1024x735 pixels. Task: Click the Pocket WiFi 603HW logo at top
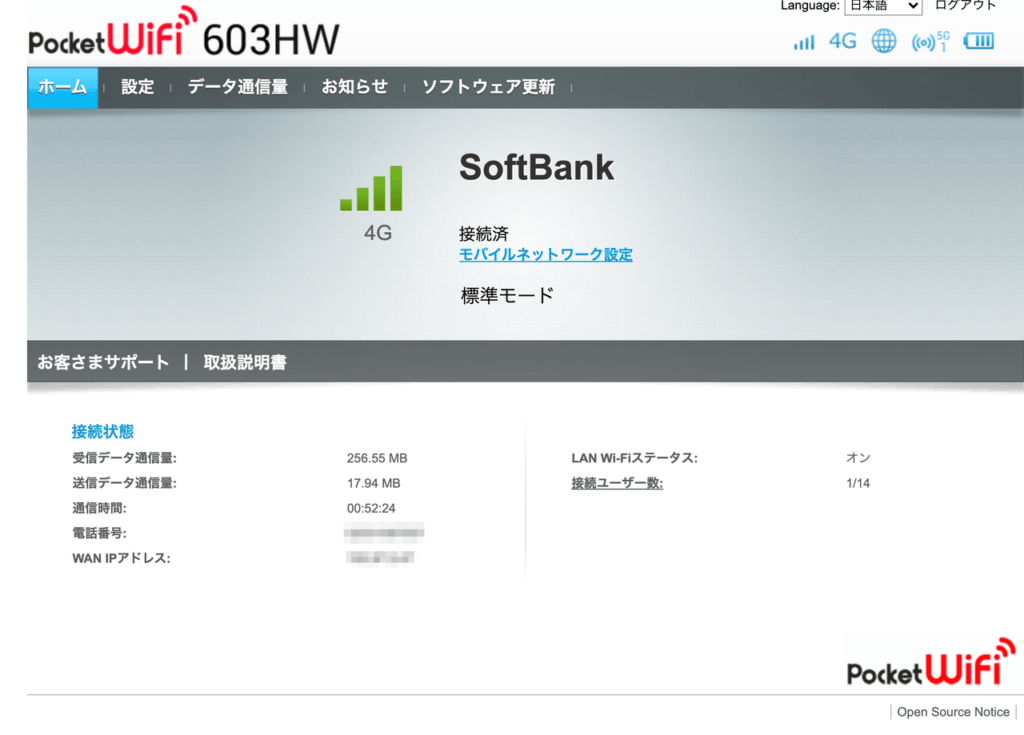point(184,33)
